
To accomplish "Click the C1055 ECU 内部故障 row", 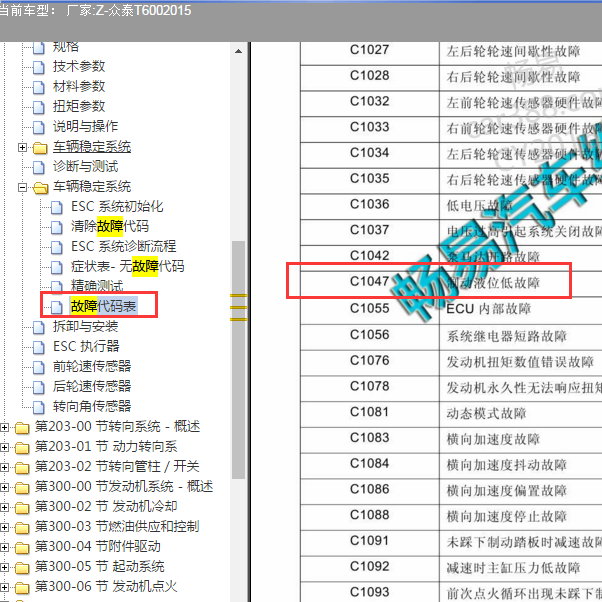I will 451,310.
